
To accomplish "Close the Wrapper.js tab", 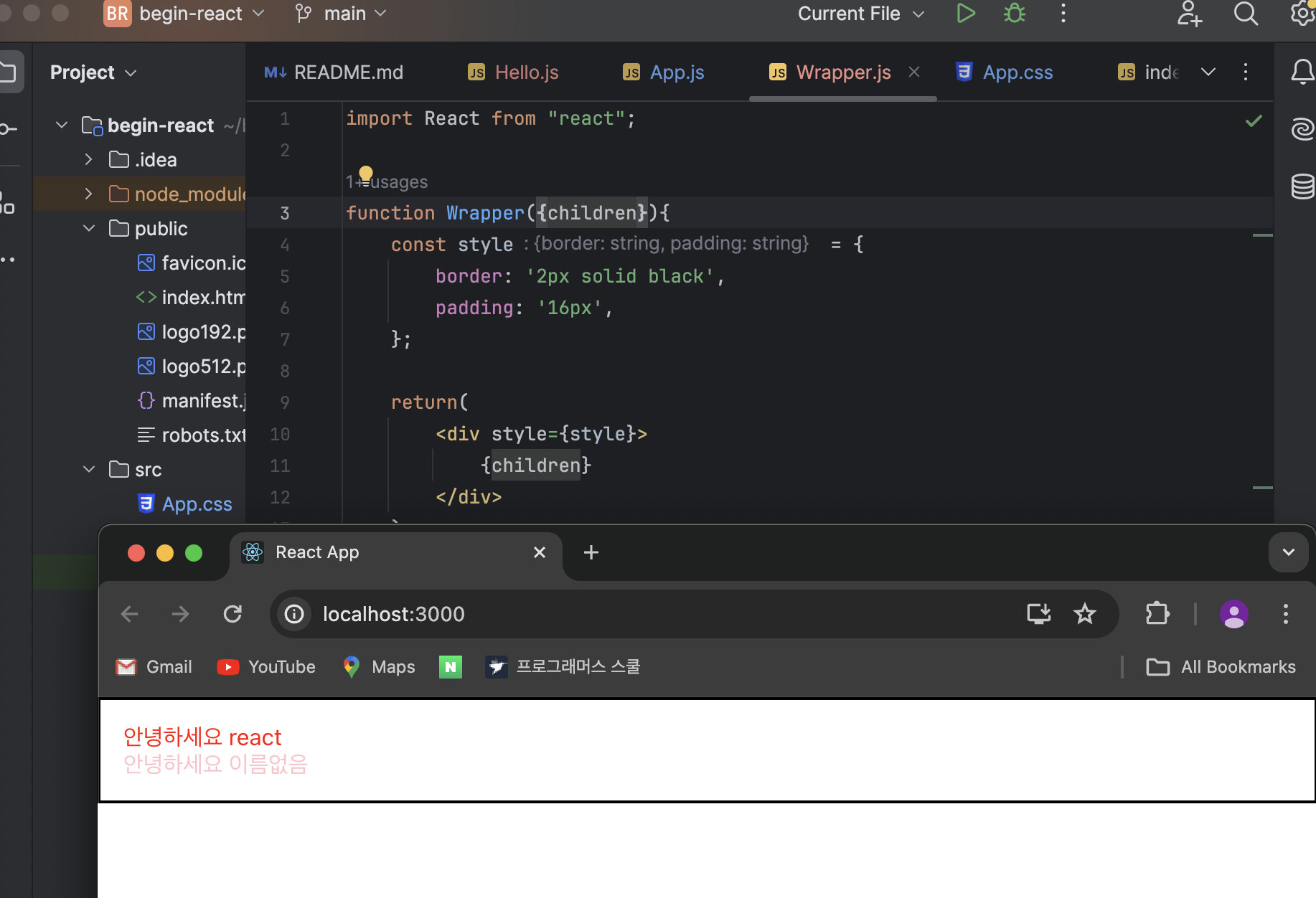I will (914, 72).
